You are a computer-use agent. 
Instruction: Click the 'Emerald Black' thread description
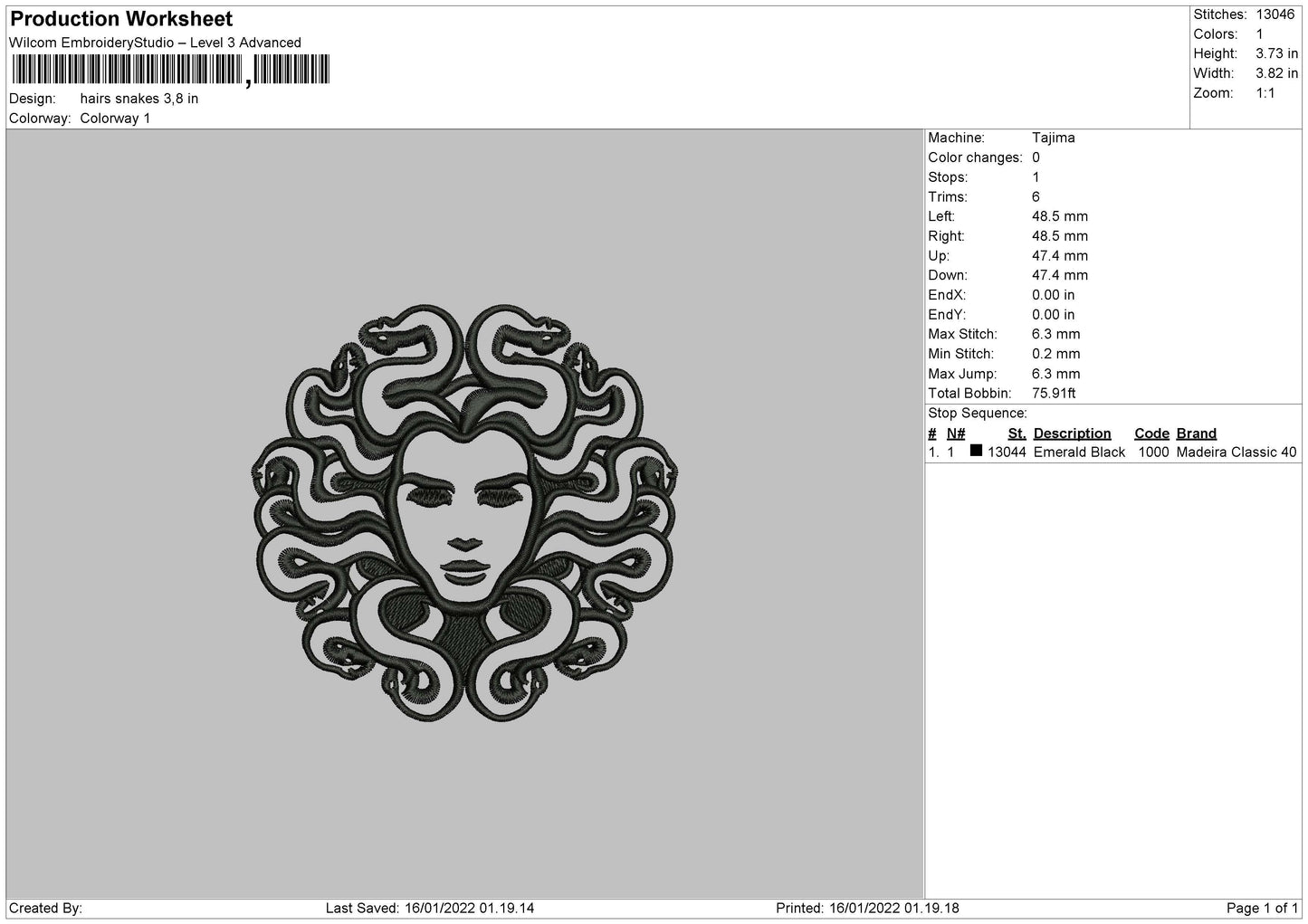click(x=1080, y=452)
